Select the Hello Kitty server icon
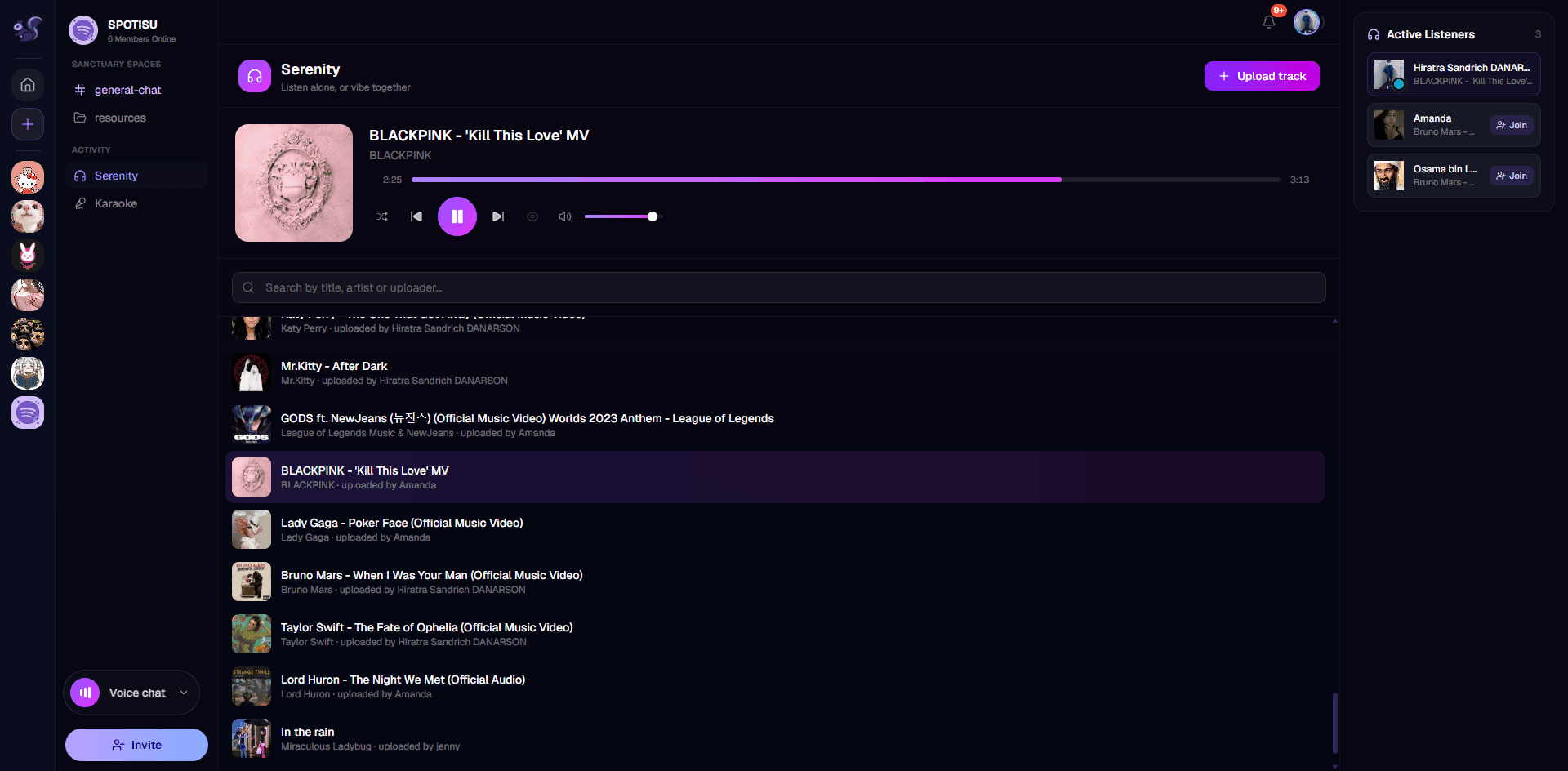This screenshot has width=1568, height=771. coord(28,177)
